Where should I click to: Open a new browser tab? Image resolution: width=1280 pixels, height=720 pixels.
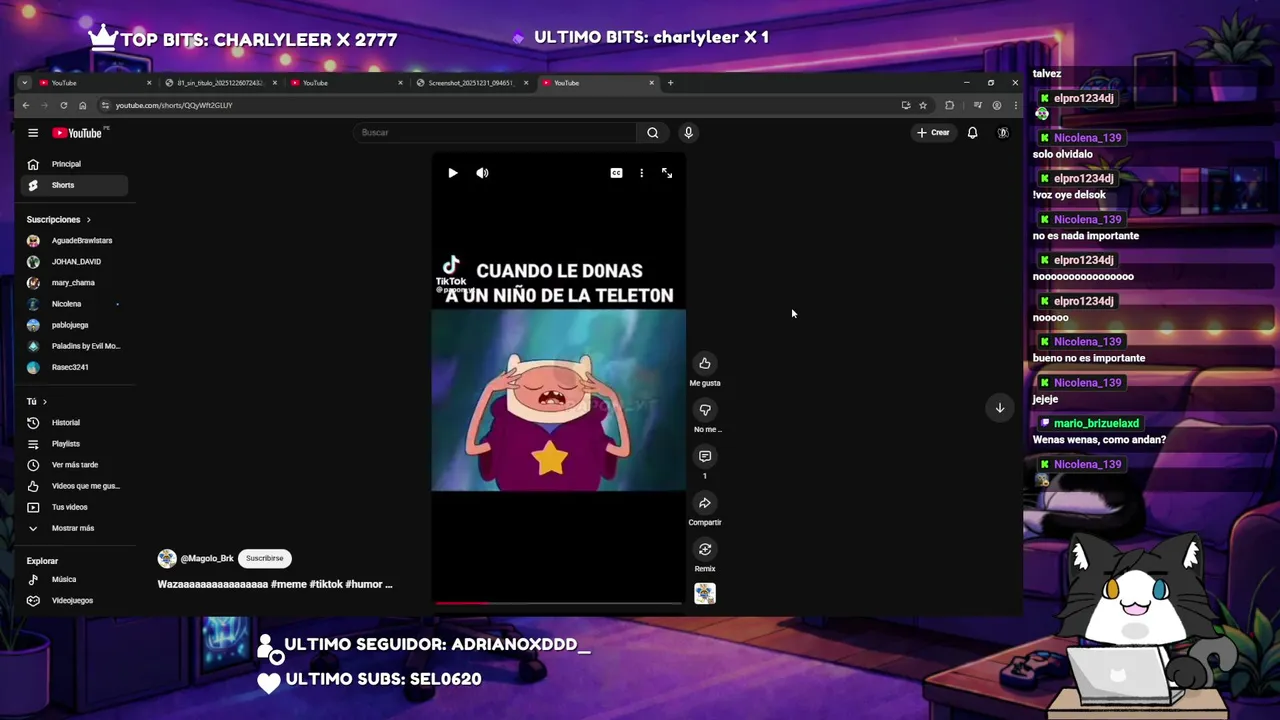click(670, 83)
